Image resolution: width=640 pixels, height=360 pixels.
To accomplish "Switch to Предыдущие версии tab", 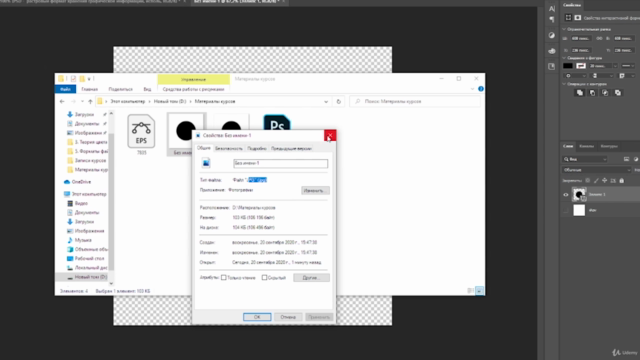I will (291, 149).
